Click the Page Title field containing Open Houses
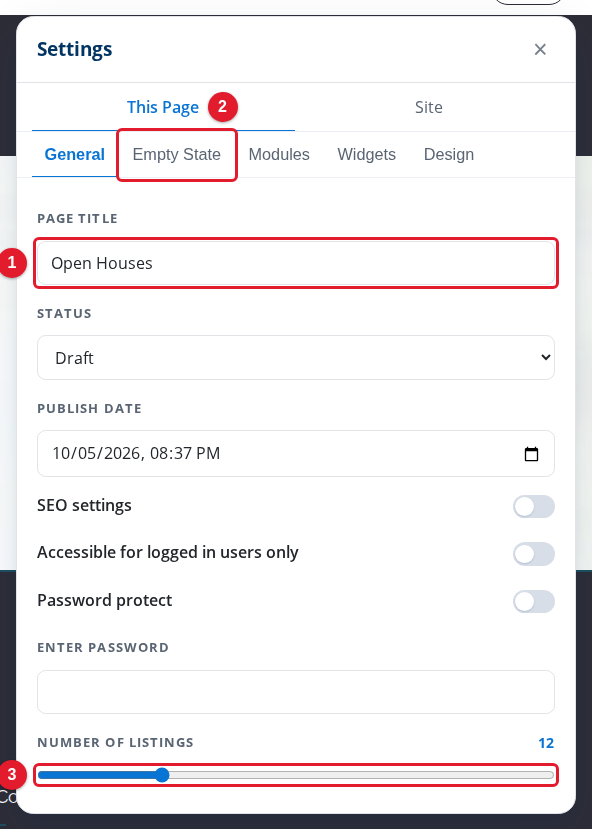The image size is (592, 829). [x=296, y=263]
